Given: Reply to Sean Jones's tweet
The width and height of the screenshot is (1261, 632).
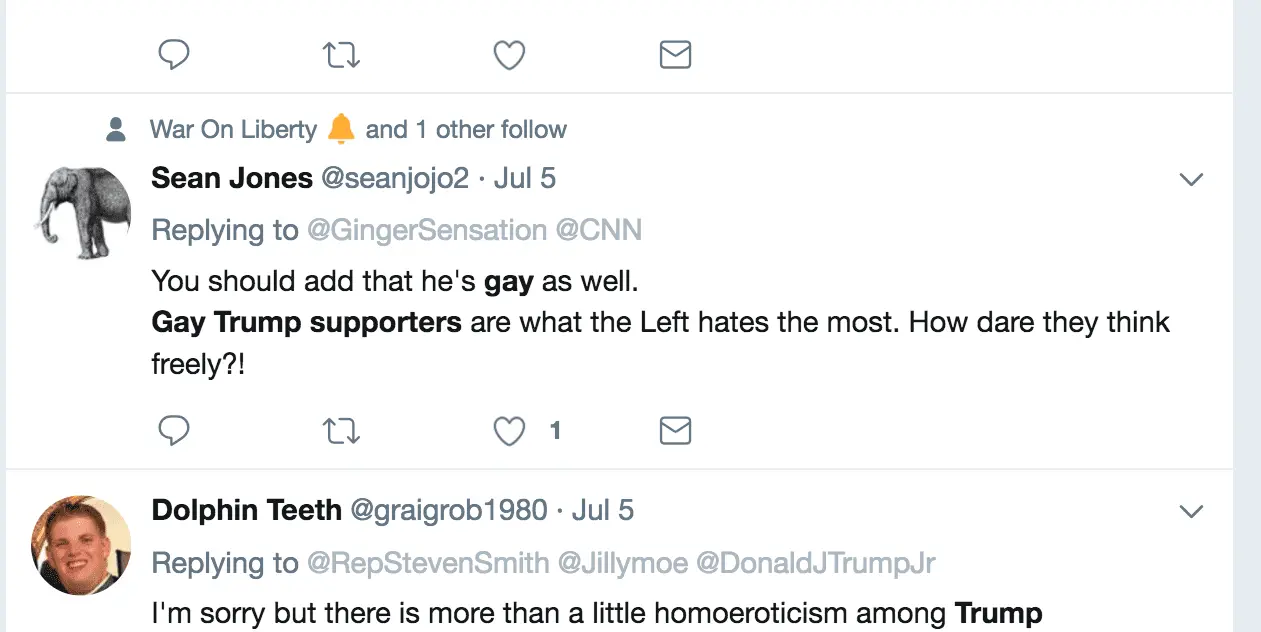Looking at the screenshot, I should [174, 431].
